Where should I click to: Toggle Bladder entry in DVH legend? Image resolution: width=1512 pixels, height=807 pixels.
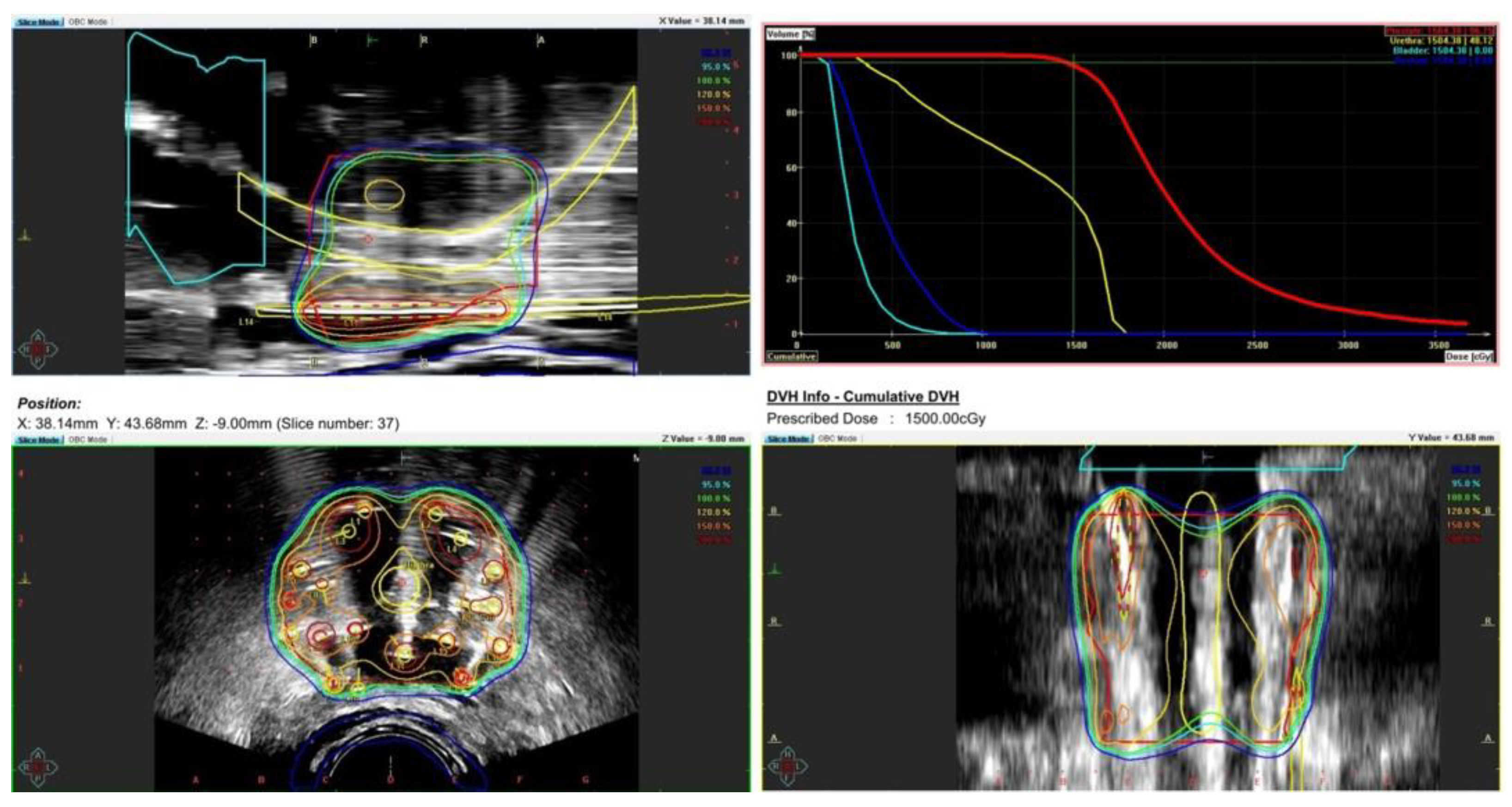[1442, 50]
